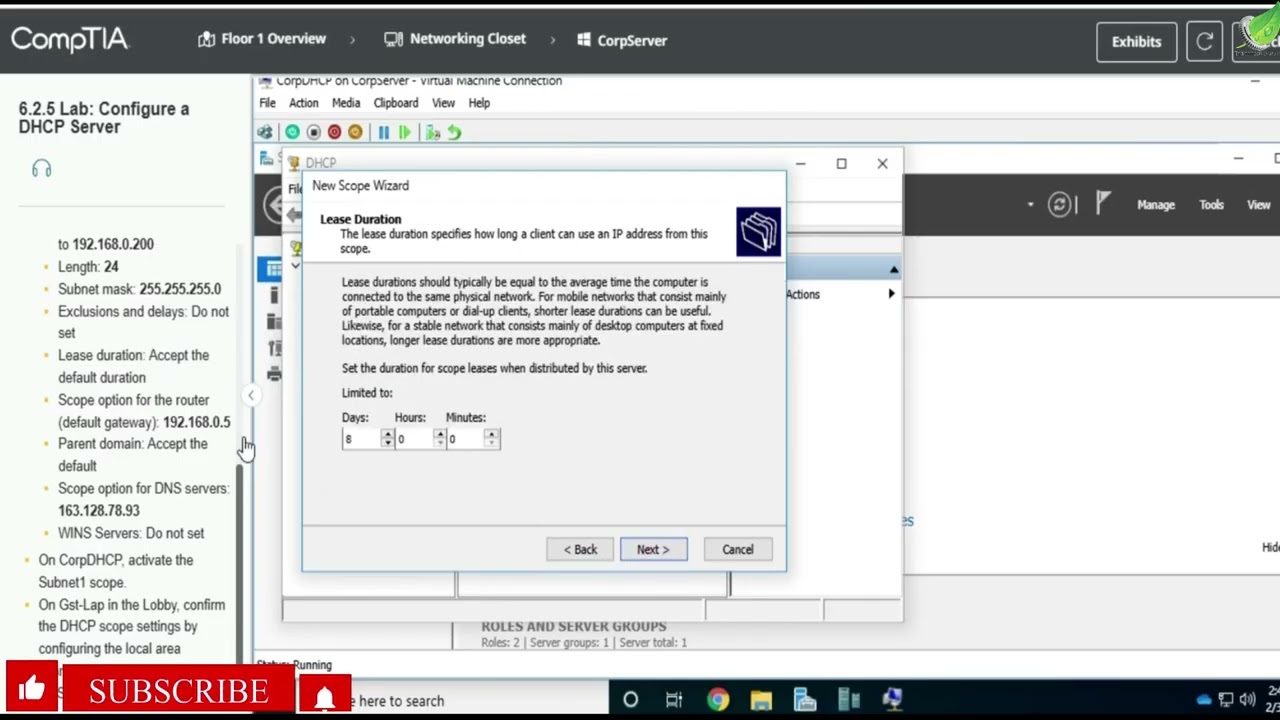Open Cortana circle on the taskbar

click(630, 700)
